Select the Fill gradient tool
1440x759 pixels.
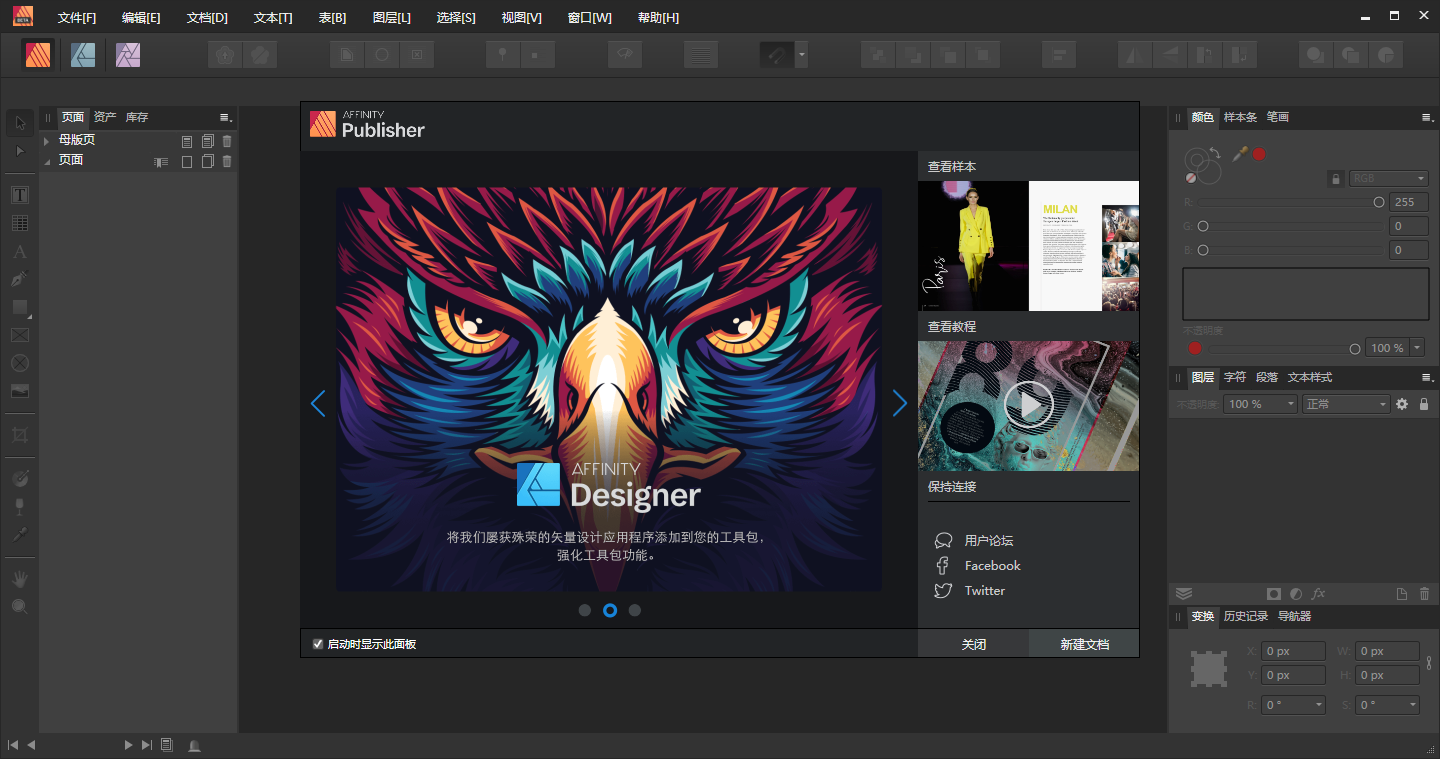(20, 479)
